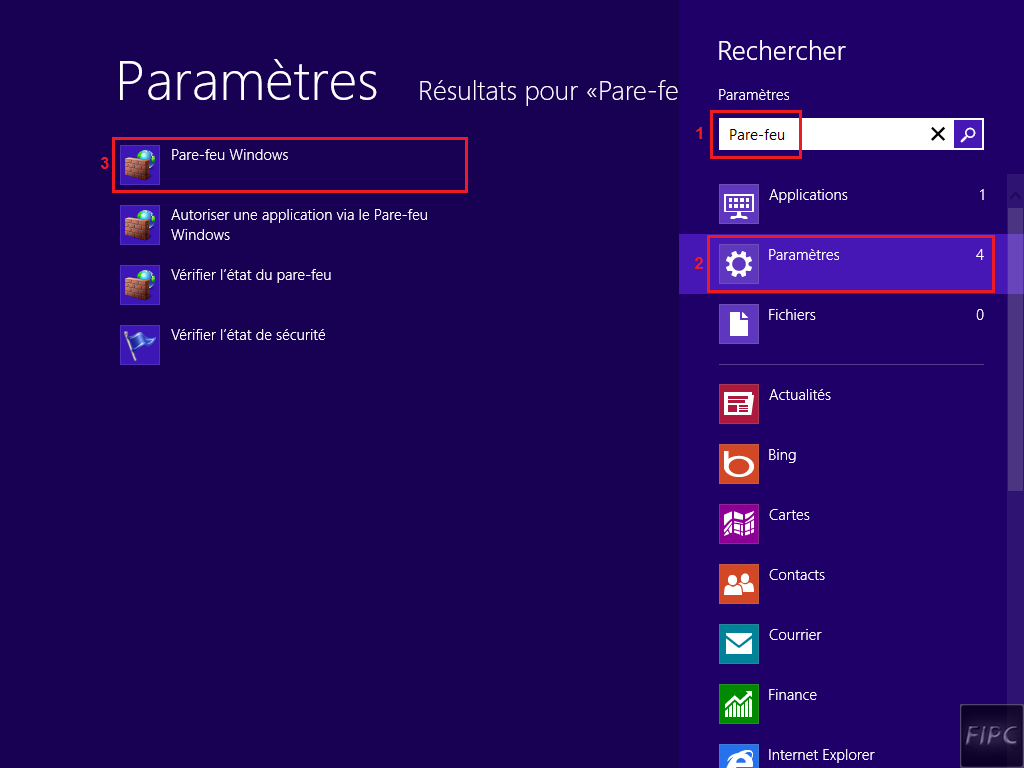Search within Cartes label
The height and width of the screenshot is (768, 1024).
789,515
